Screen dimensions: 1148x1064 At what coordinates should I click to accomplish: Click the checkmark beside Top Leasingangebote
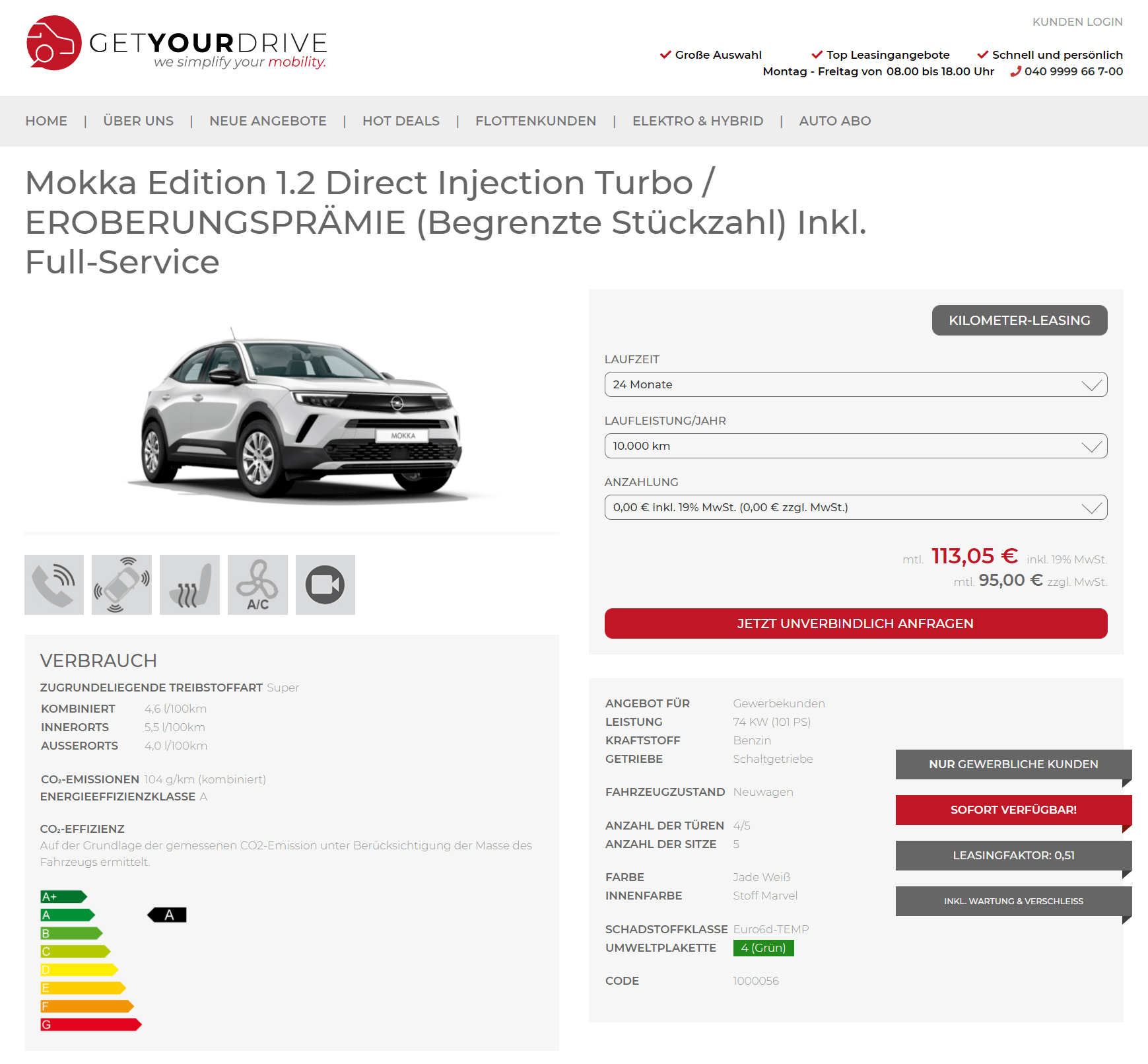coord(817,55)
